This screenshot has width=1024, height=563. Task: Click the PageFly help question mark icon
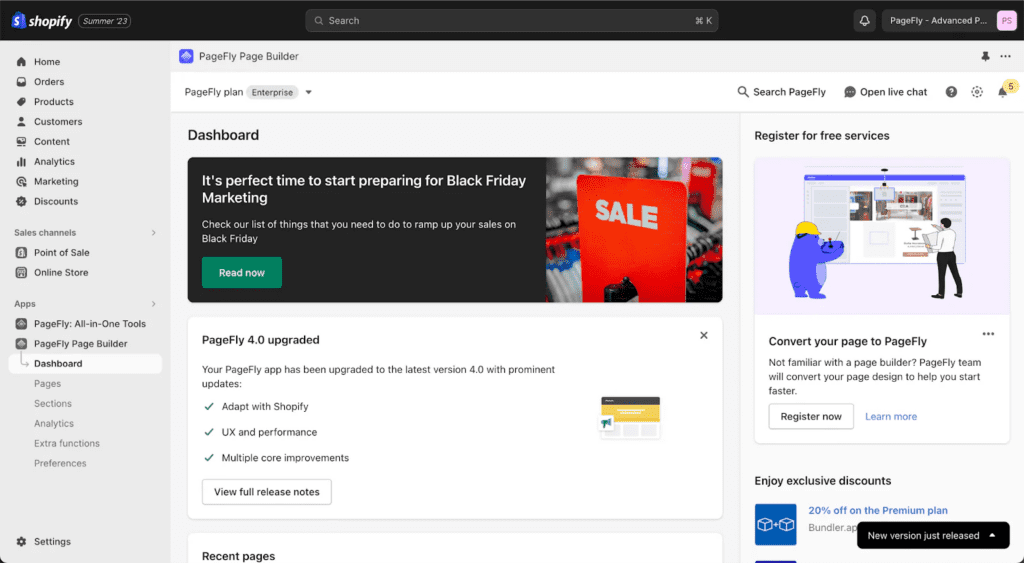click(x=951, y=92)
